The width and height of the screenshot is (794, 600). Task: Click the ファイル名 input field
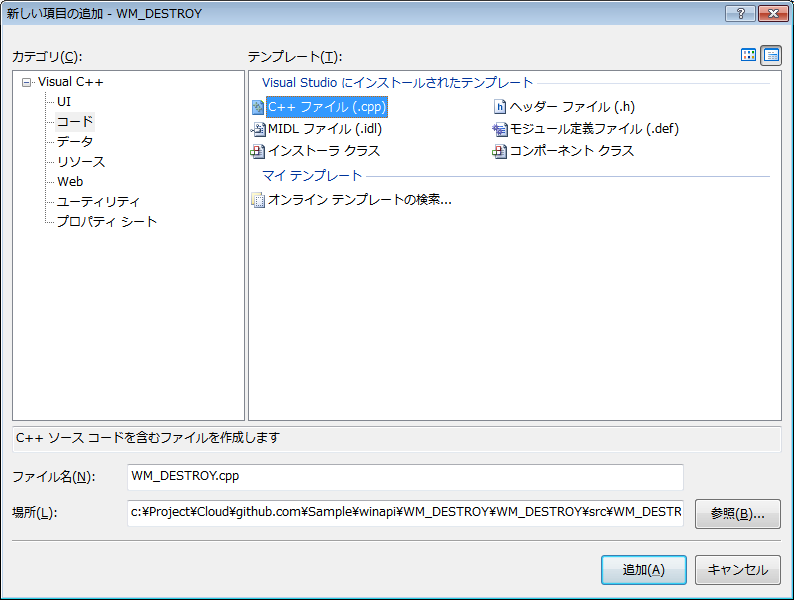point(405,477)
